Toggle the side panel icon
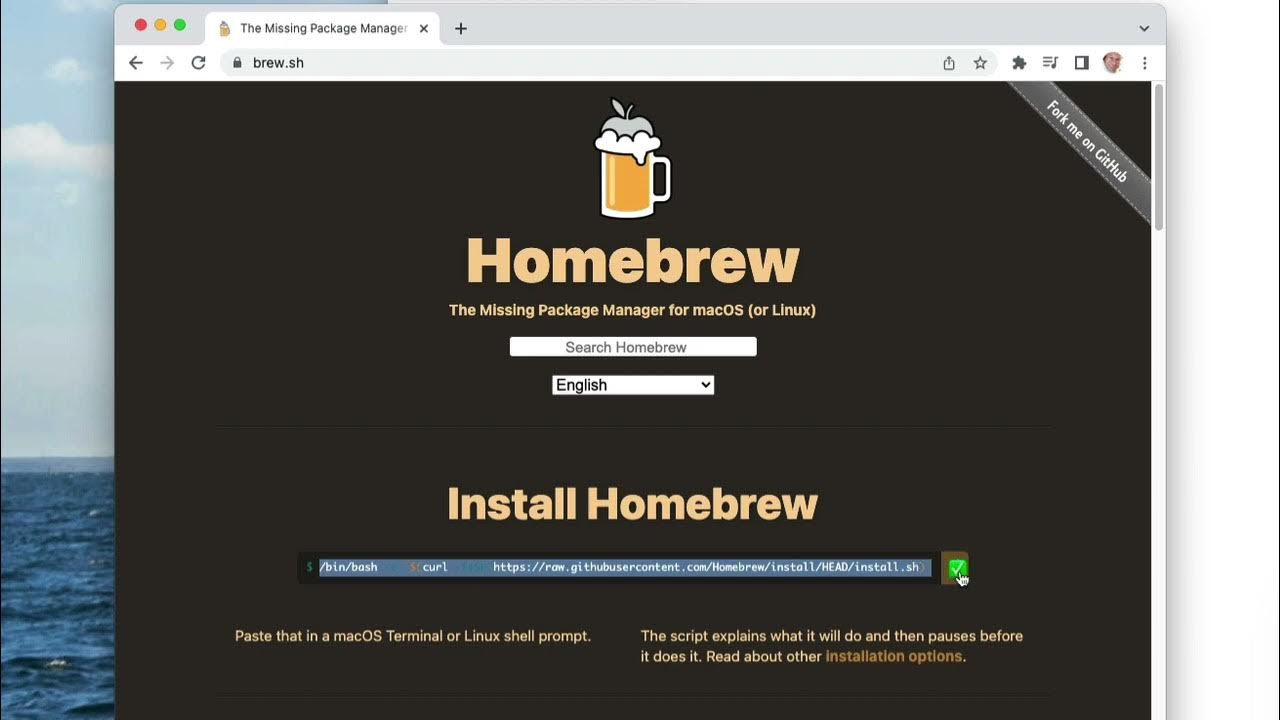This screenshot has width=1280, height=720. [1081, 63]
